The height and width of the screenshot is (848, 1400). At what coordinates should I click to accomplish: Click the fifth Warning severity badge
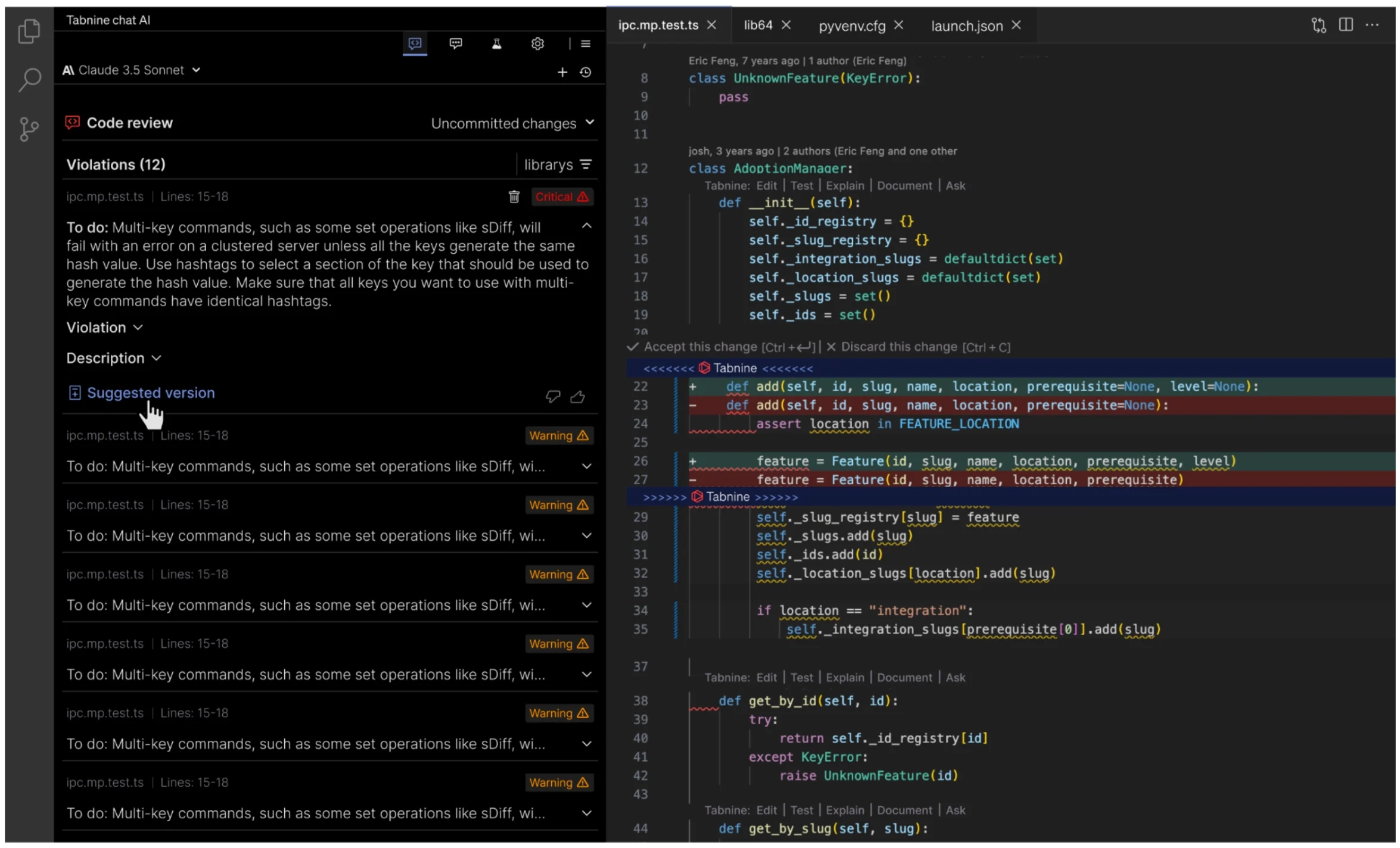[559, 713]
